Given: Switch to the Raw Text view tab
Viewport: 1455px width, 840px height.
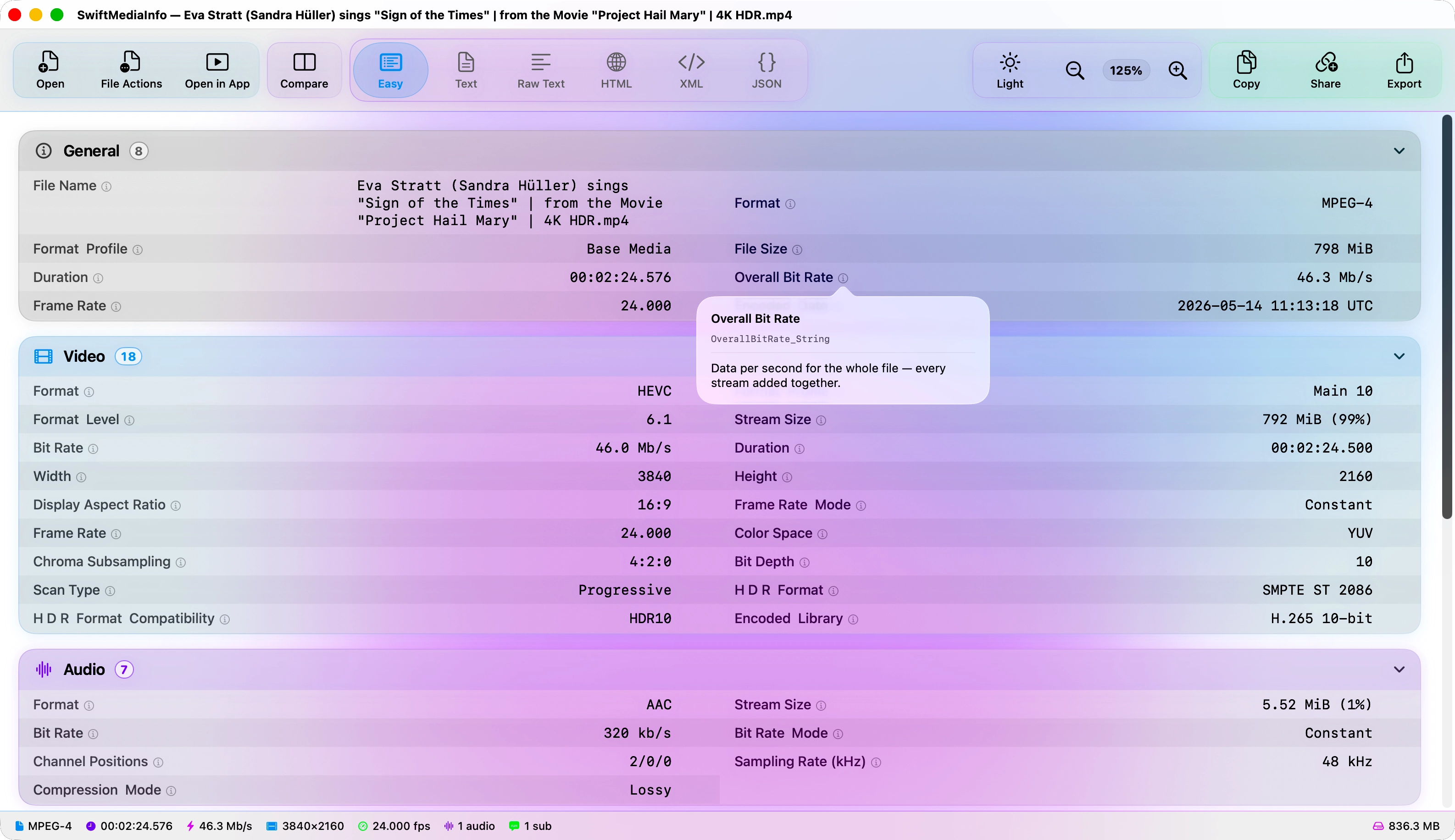Looking at the screenshot, I should (541, 70).
